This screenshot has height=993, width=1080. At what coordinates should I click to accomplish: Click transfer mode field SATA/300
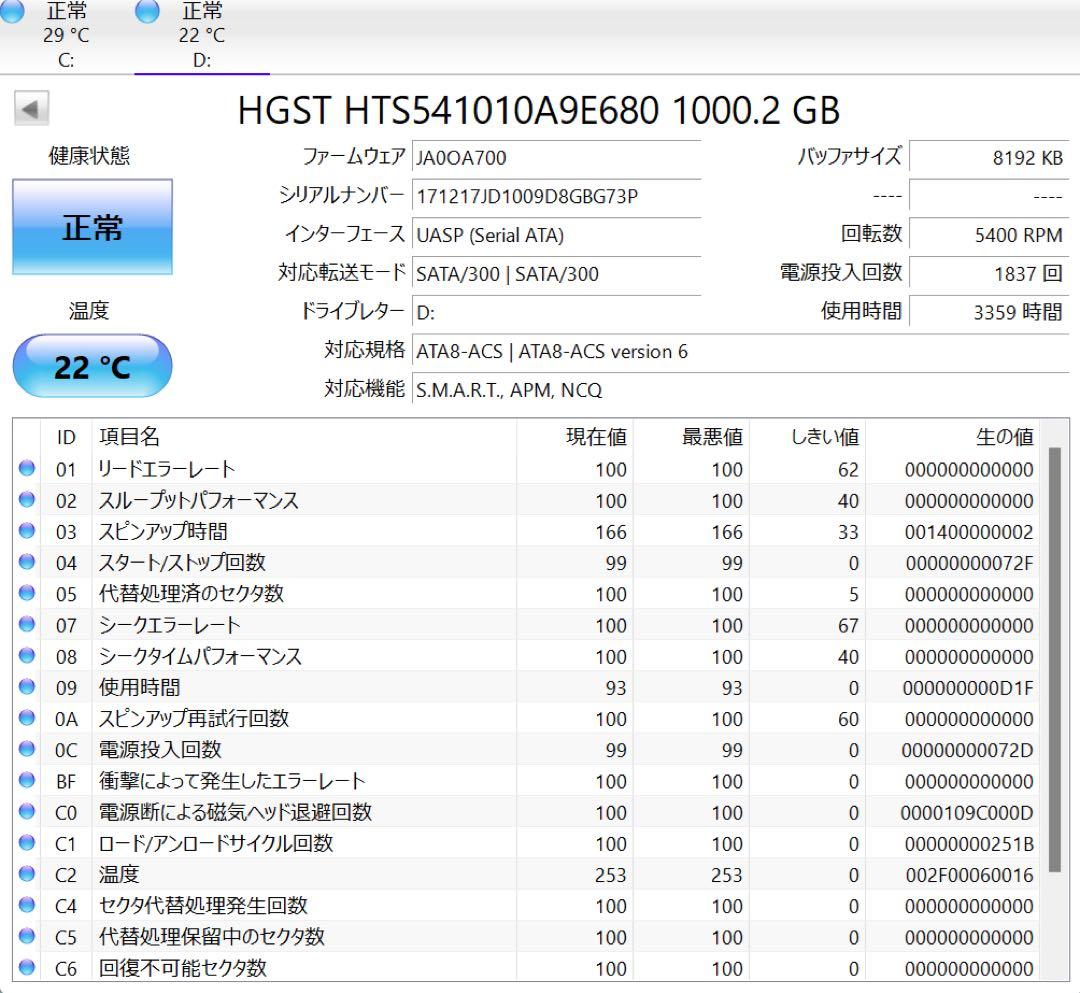(x=556, y=273)
